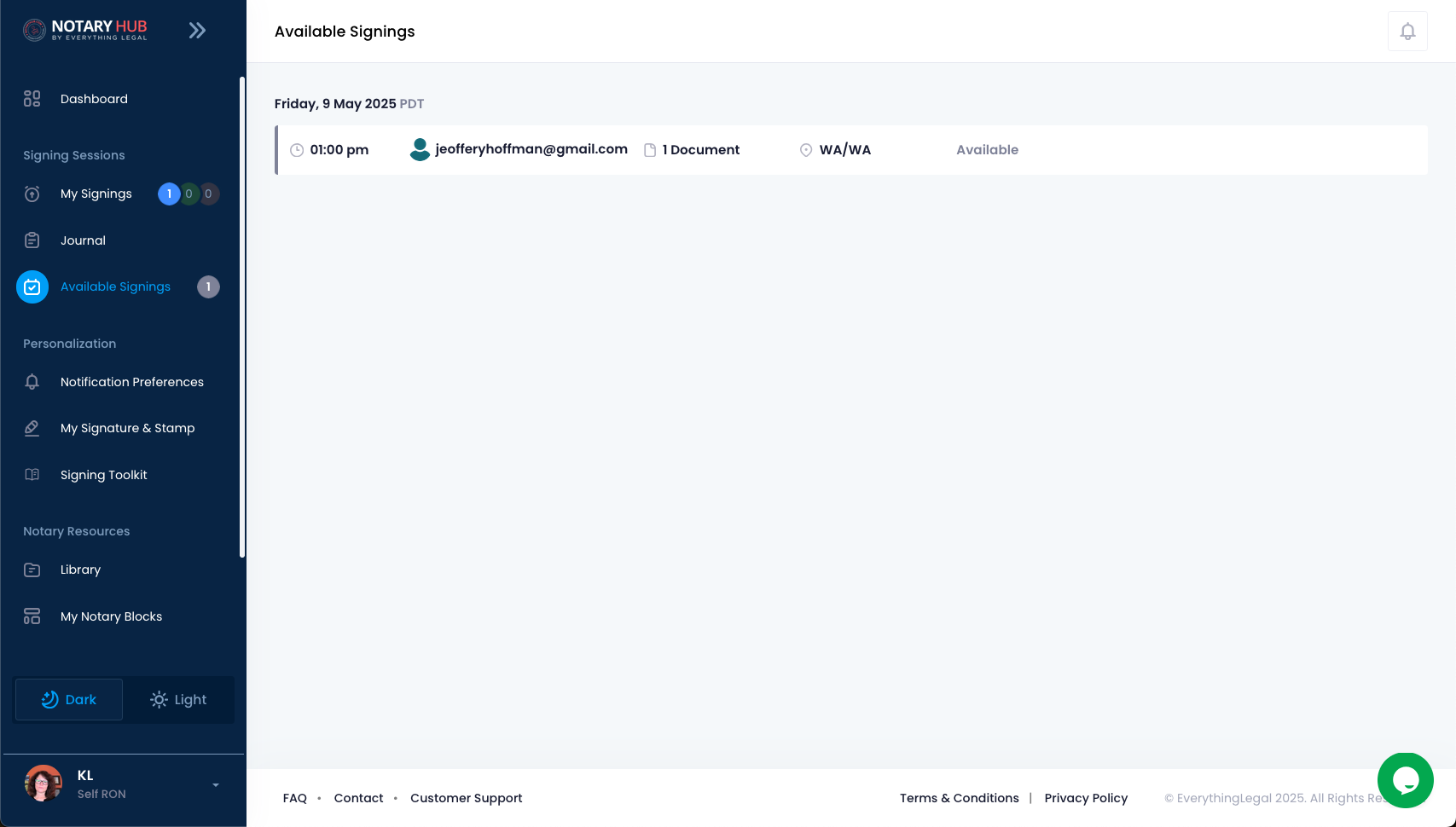Click the Library folder icon
This screenshot has width=1456, height=827.
32,570
